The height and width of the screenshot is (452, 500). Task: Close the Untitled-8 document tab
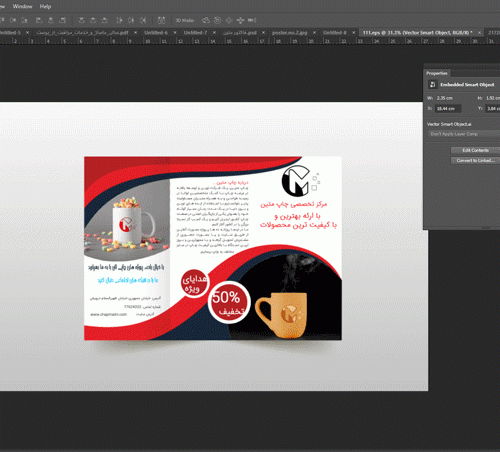(x=354, y=33)
